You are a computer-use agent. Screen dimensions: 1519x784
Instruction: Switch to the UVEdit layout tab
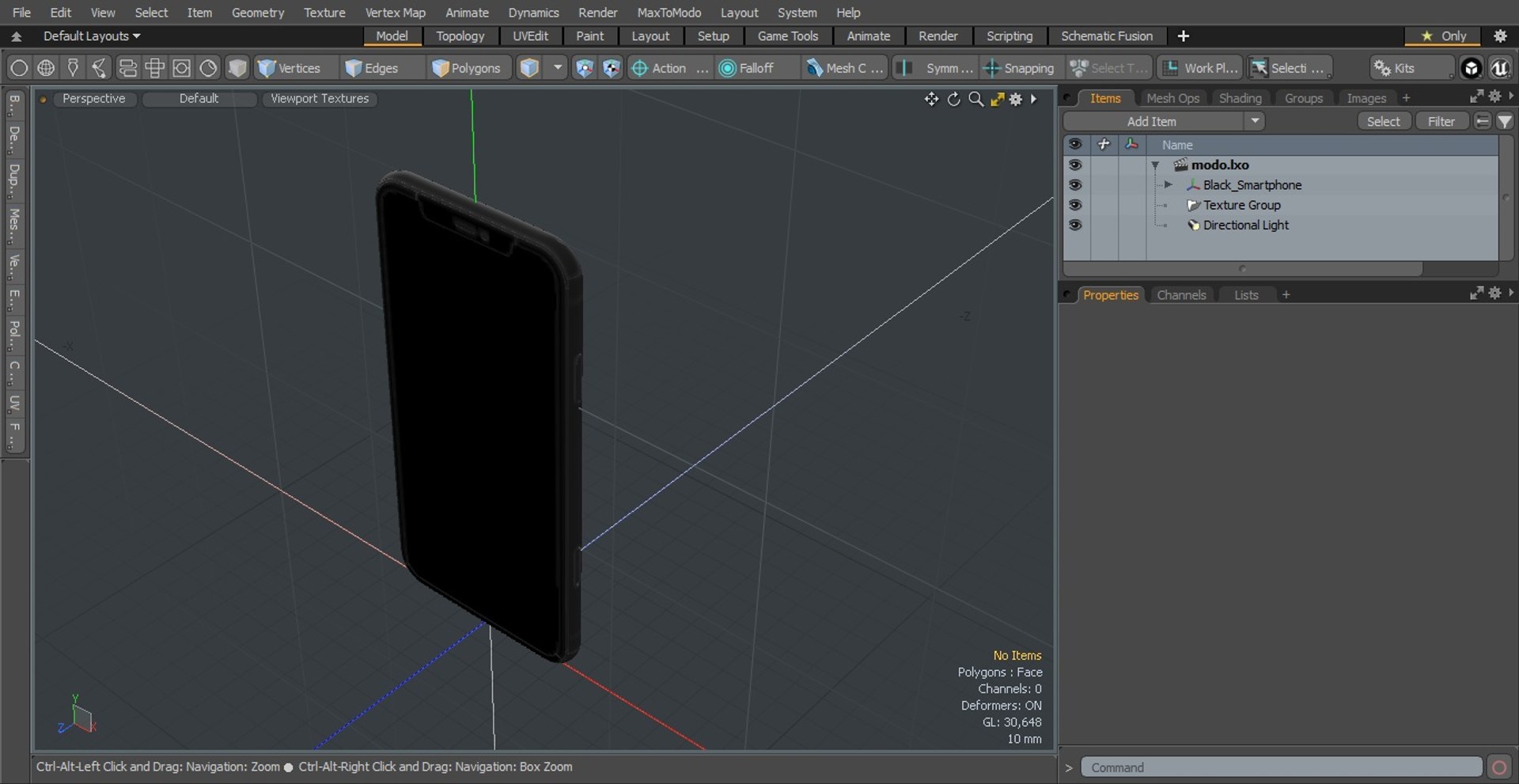(530, 36)
